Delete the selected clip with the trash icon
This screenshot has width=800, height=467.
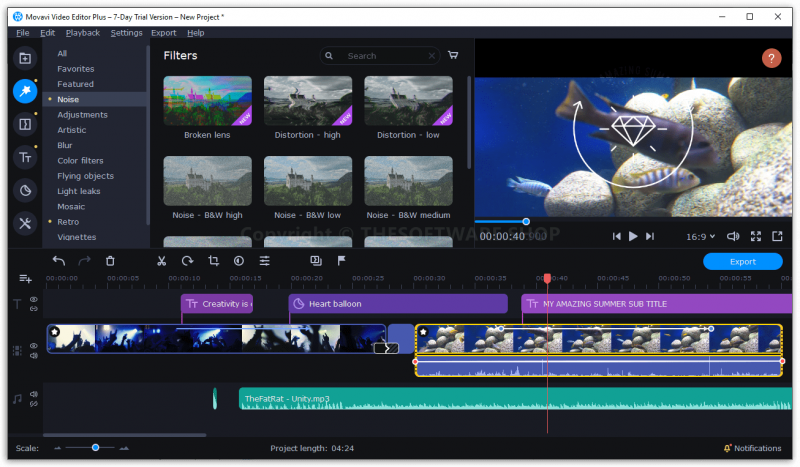pos(110,261)
